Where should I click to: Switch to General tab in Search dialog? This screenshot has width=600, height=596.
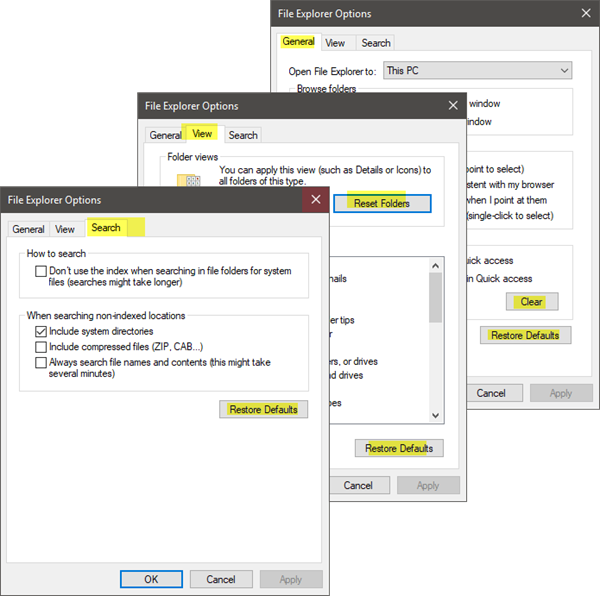coord(28,230)
